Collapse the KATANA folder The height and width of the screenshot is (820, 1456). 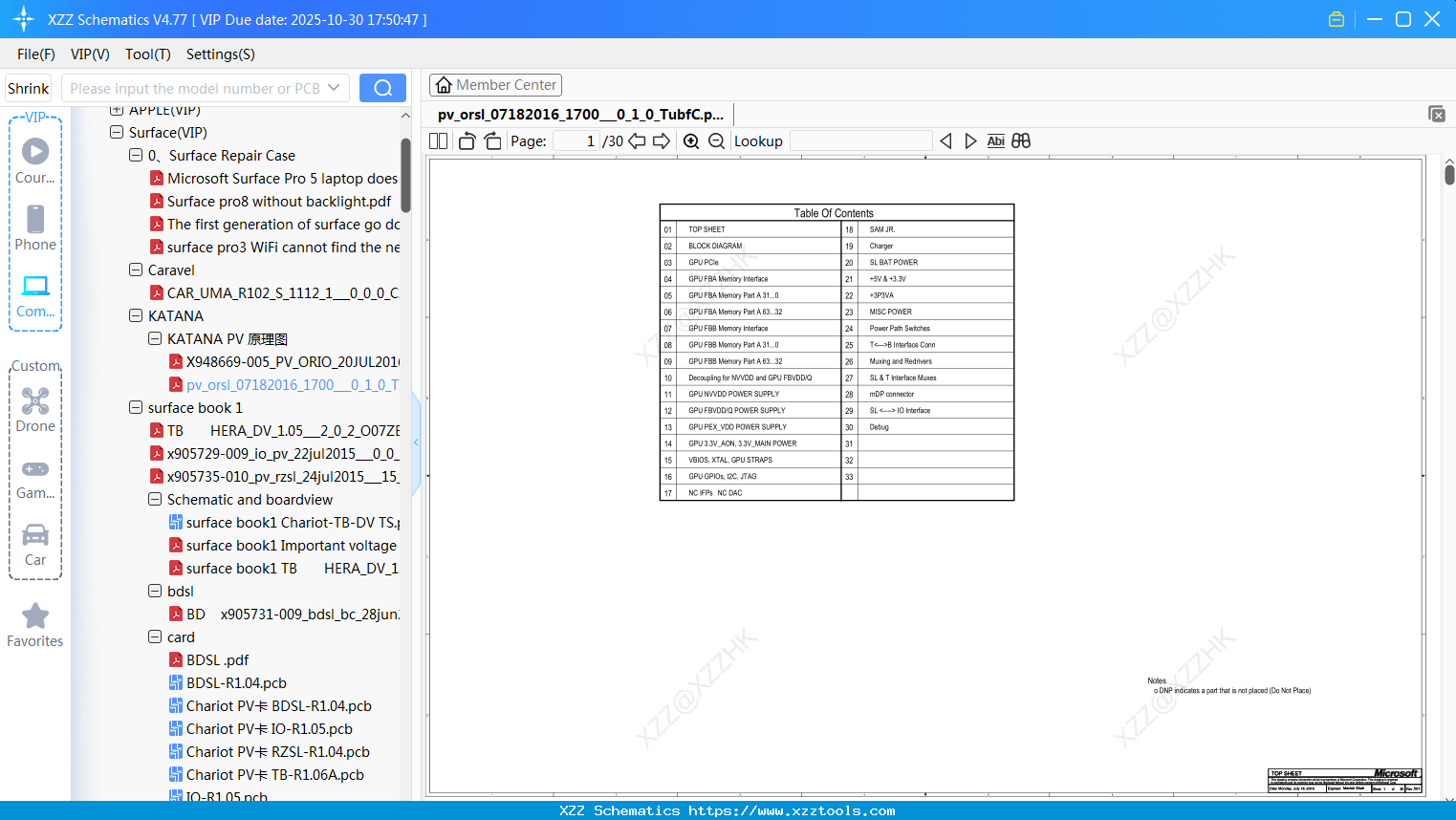click(136, 316)
